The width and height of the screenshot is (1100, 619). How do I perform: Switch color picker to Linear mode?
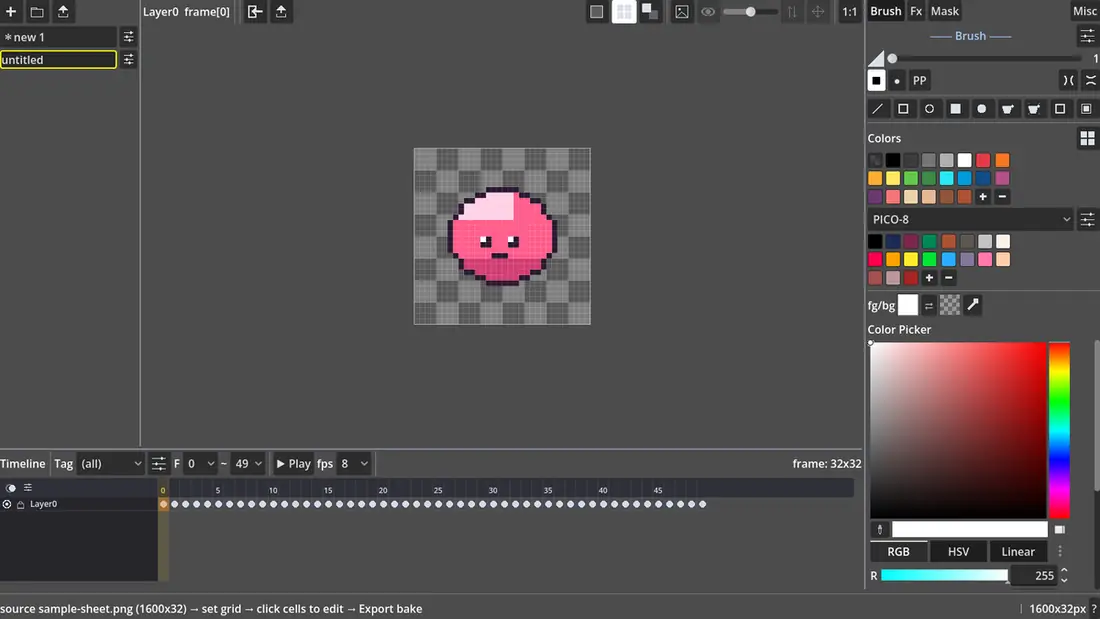(1018, 552)
